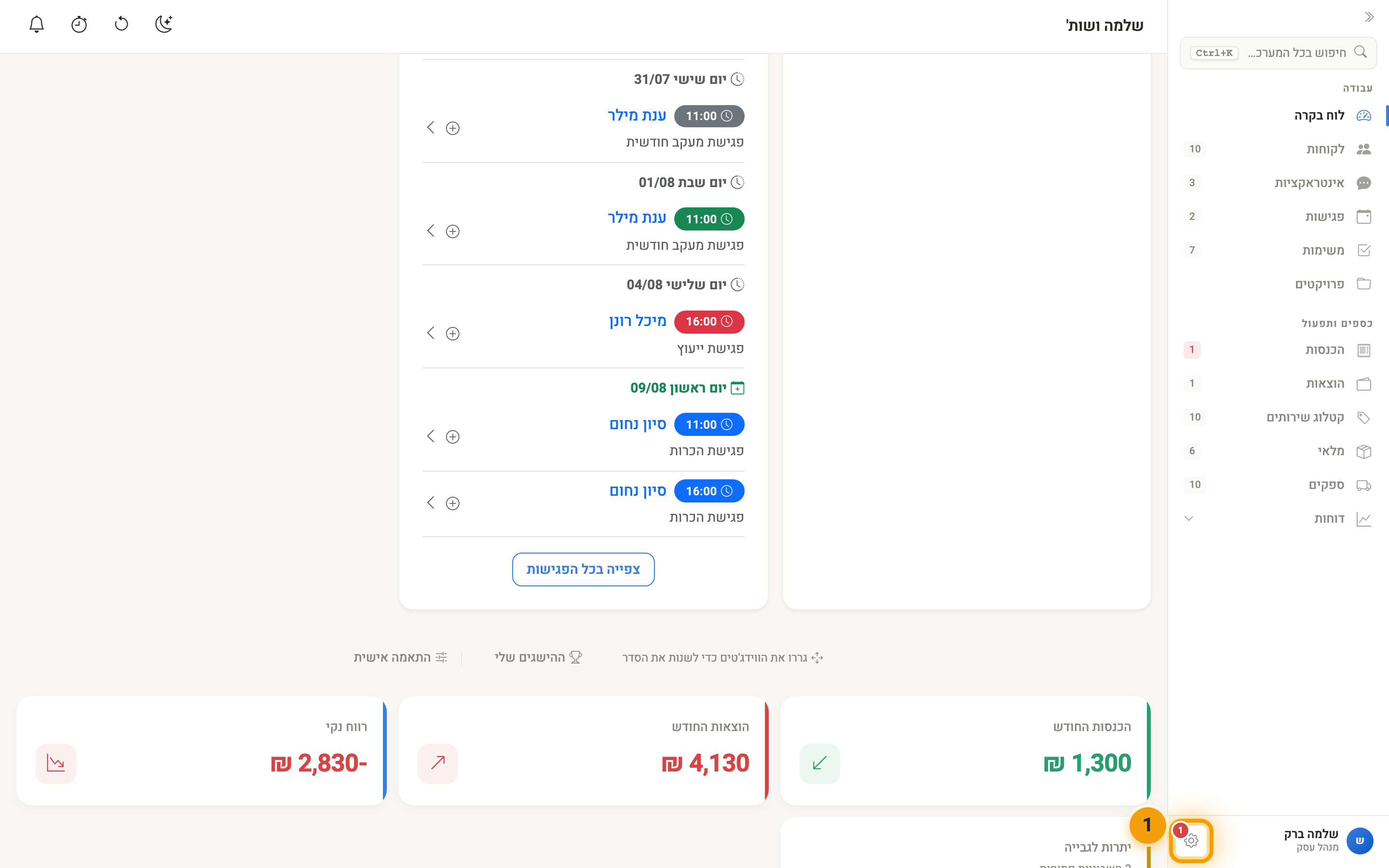Click the 4,130 ₪ expenses value
This screenshot has height=868, width=1389.
705,763
